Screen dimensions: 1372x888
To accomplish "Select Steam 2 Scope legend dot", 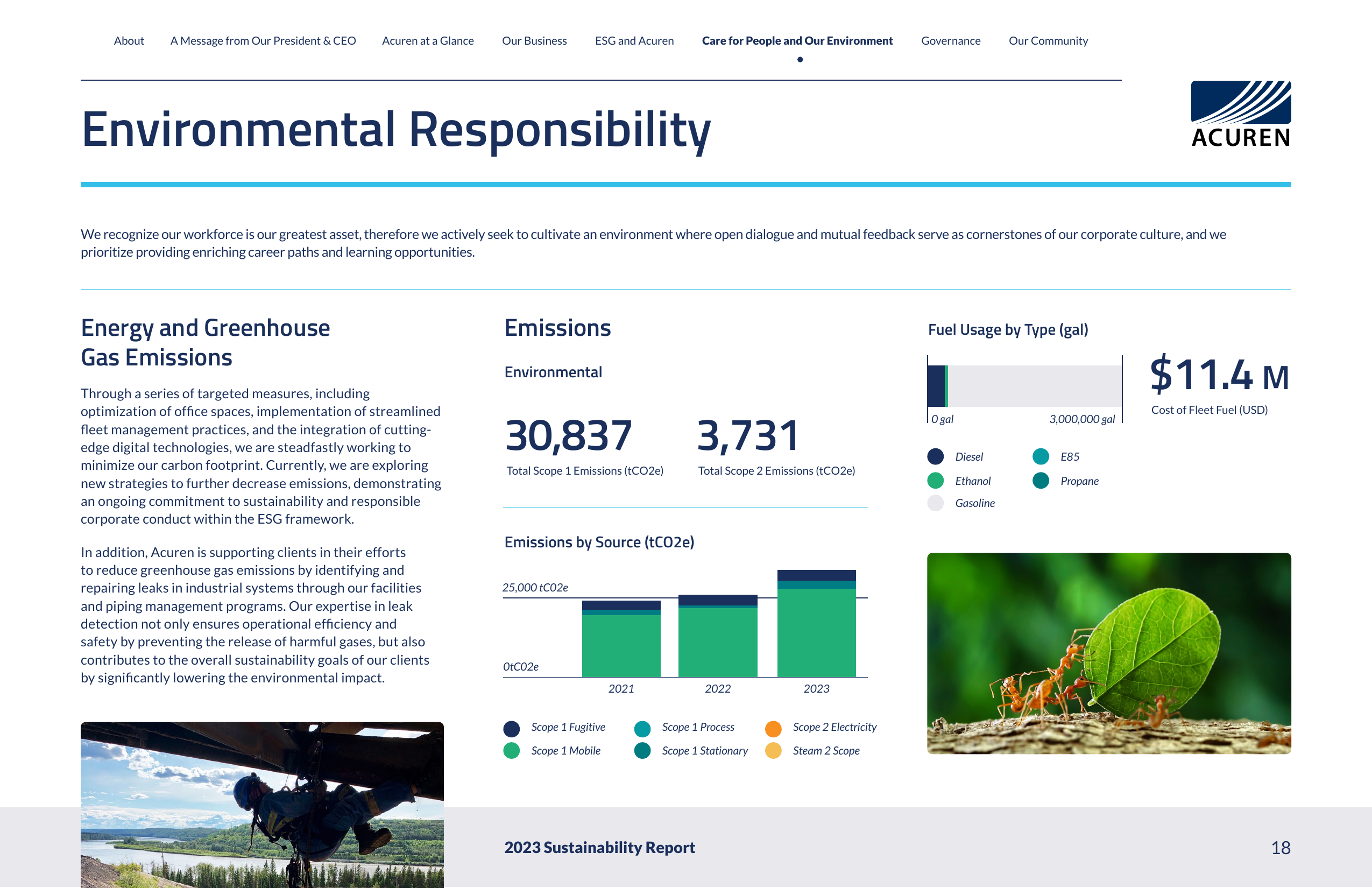I will tap(773, 751).
